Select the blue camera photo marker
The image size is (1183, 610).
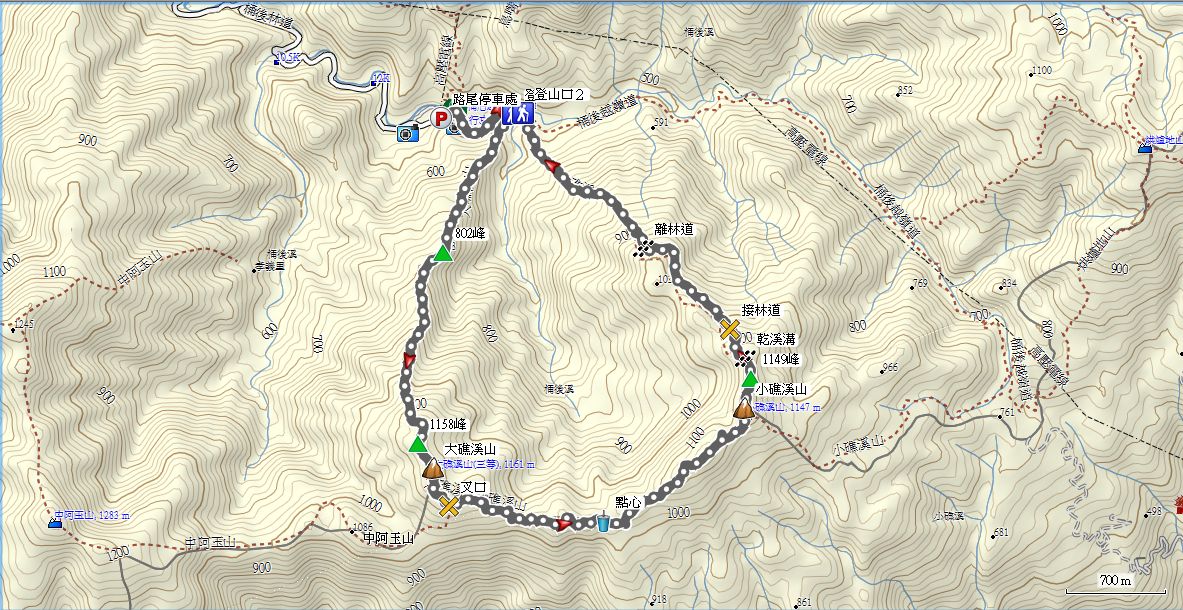407,133
